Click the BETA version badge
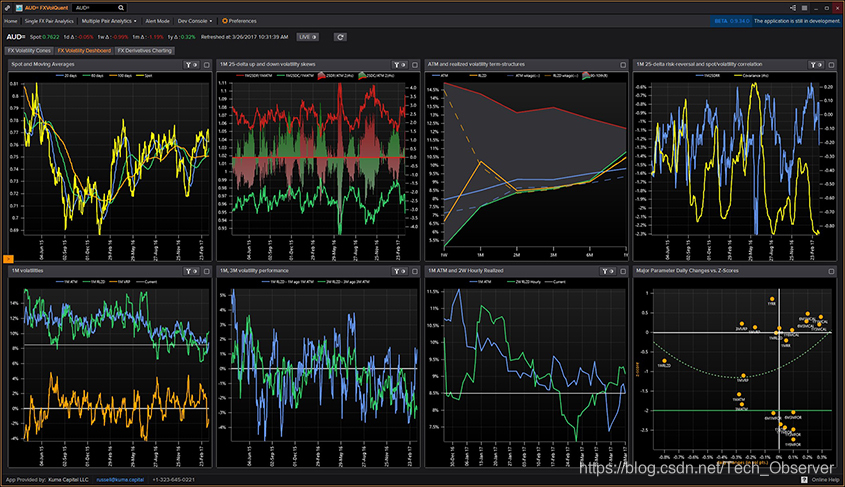 pyautogui.click(x=731, y=21)
